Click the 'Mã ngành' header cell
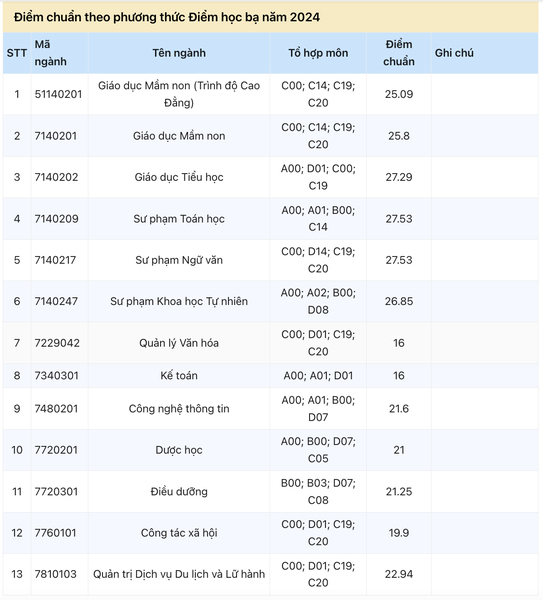Screen dimensions: 543x600 point(50,53)
